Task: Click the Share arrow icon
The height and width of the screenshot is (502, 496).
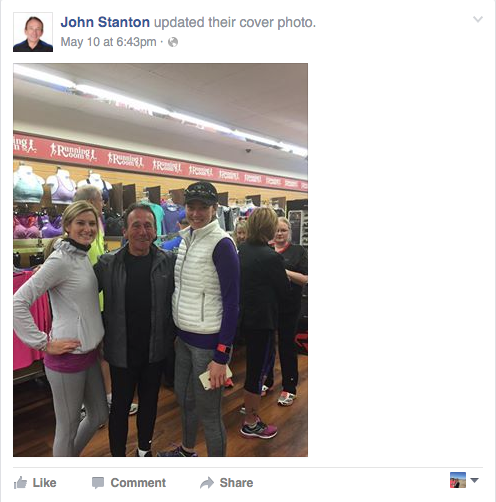Action: 207,483
